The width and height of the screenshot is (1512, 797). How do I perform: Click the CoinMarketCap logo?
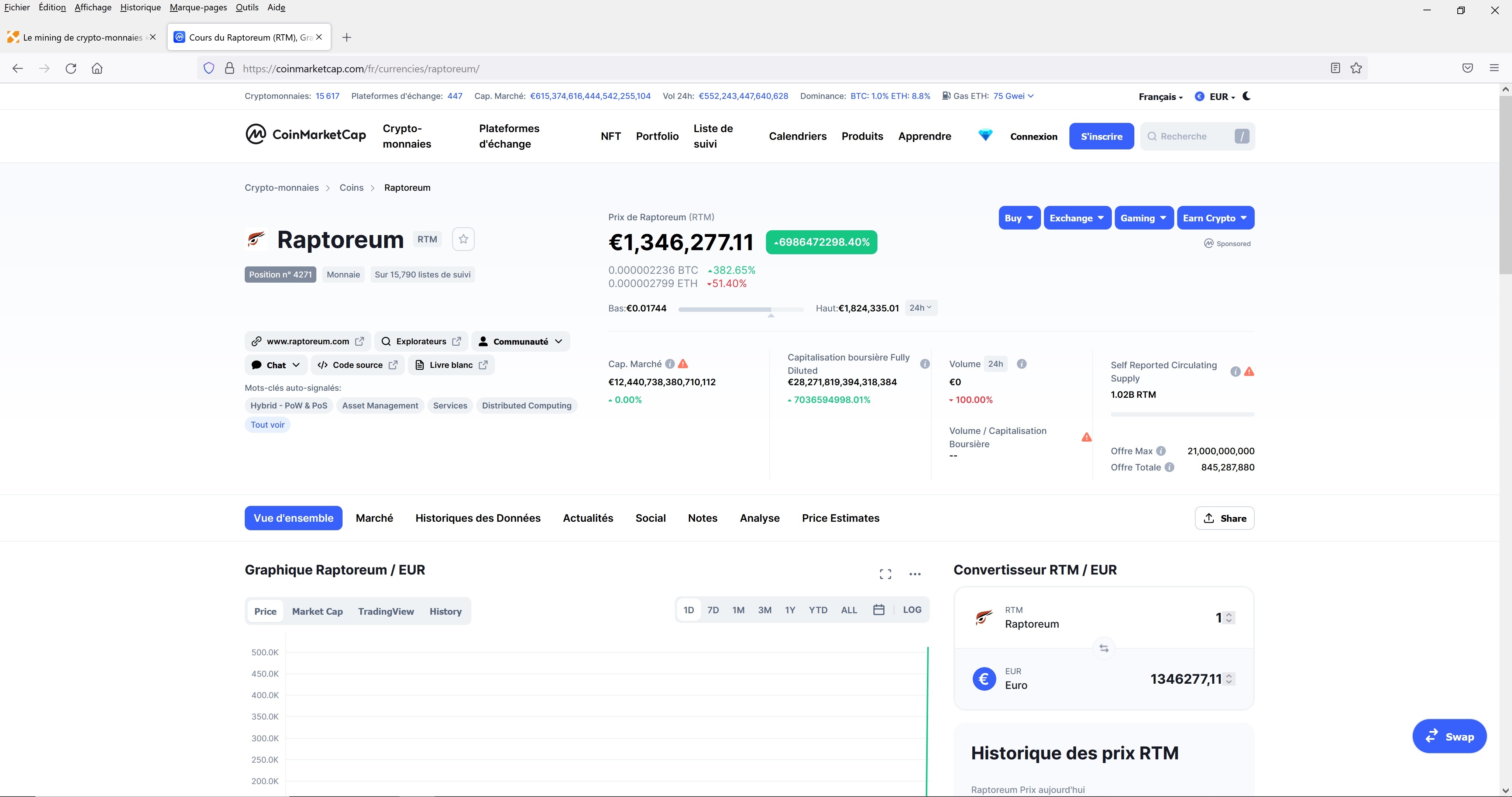pyautogui.click(x=306, y=134)
